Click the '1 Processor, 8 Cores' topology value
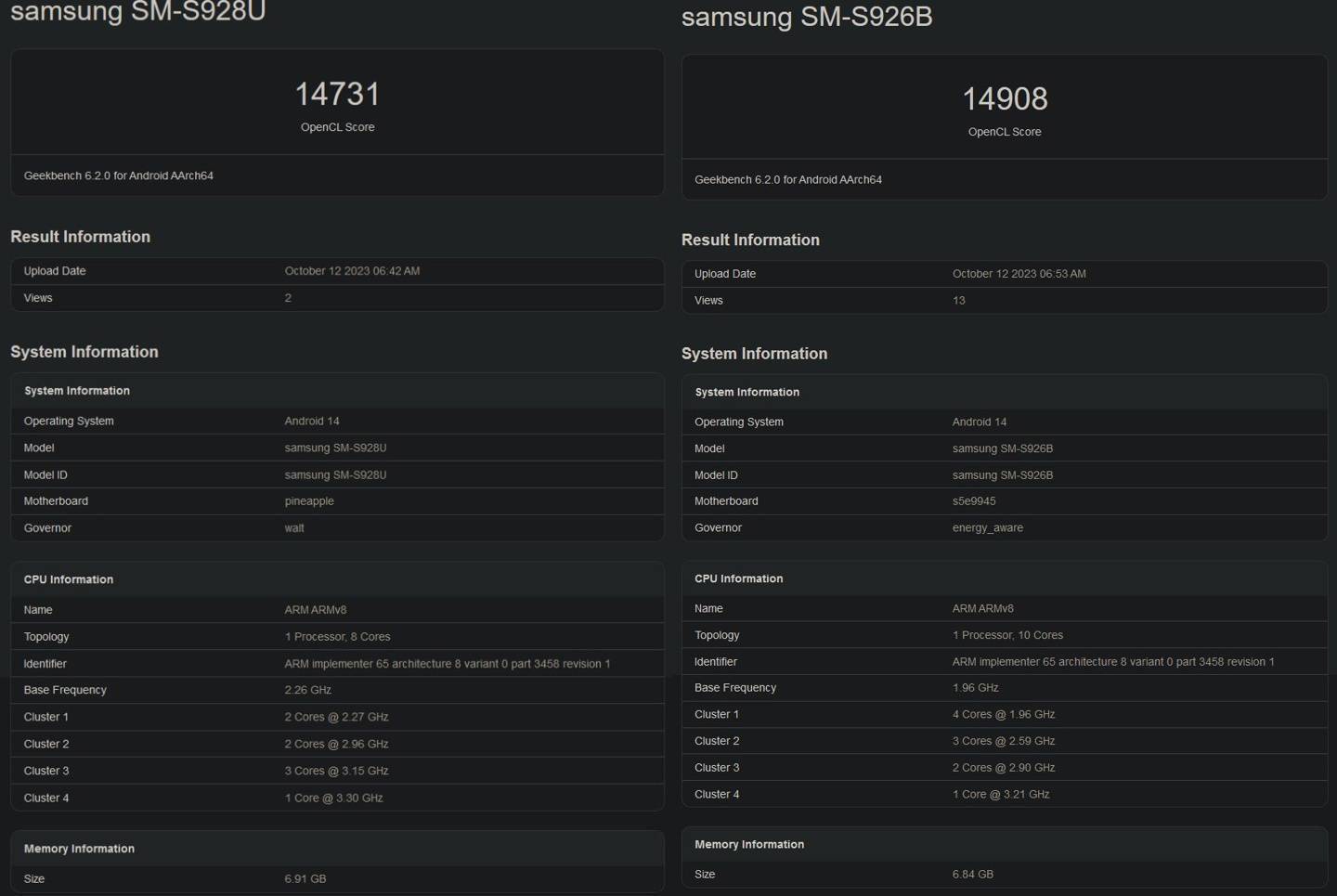The width and height of the screenshot is (1337, 896). click(337, 637)
